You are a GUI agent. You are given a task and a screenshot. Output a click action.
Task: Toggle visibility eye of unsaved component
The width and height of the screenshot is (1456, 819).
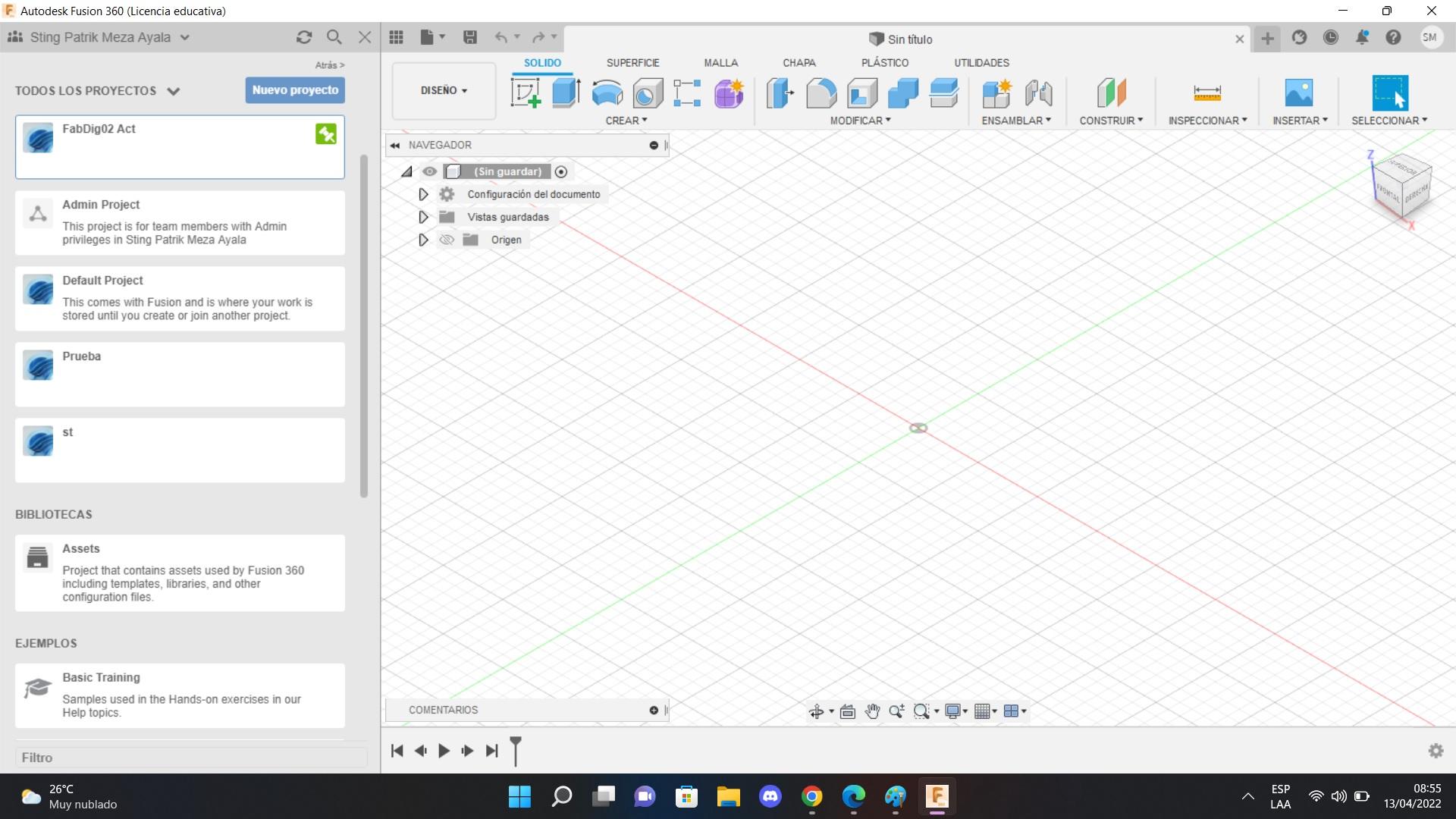pyautogui.click(x=430, y=171)
